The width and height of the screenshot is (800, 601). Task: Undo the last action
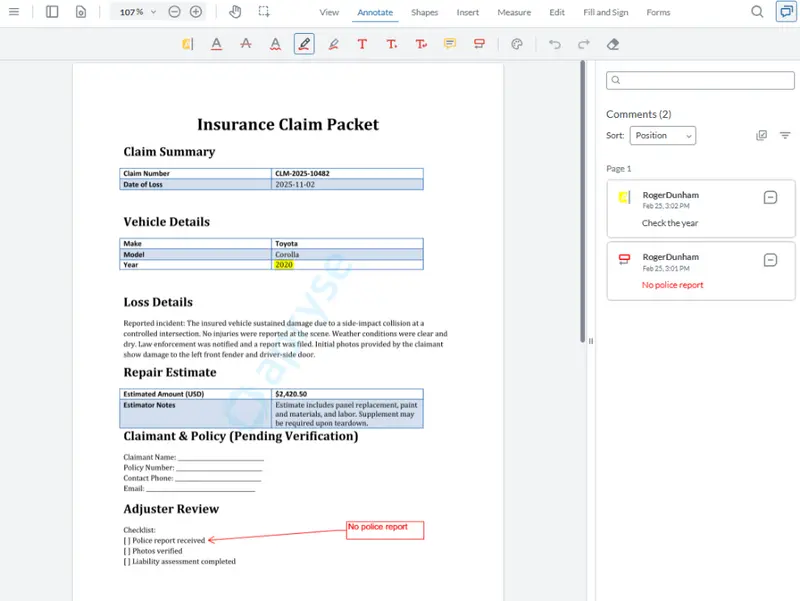(555, 44)
